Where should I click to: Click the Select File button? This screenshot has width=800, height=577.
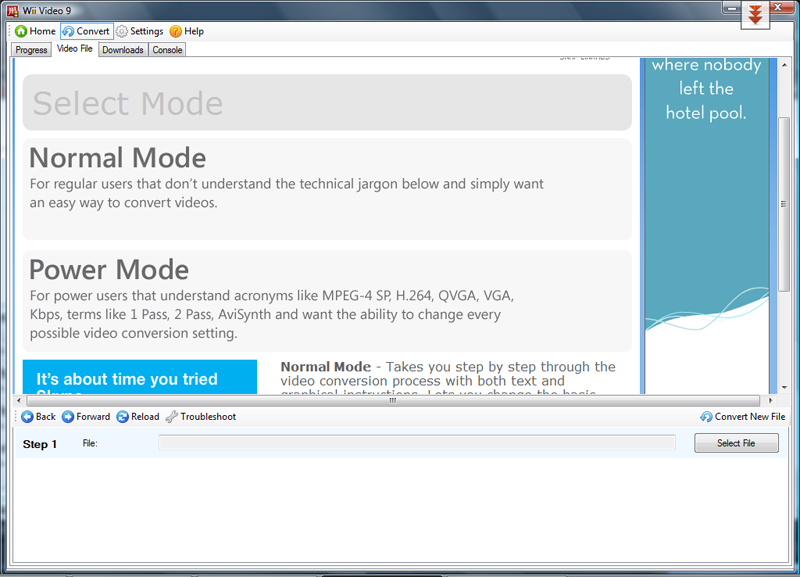click(x=736, y=443)
